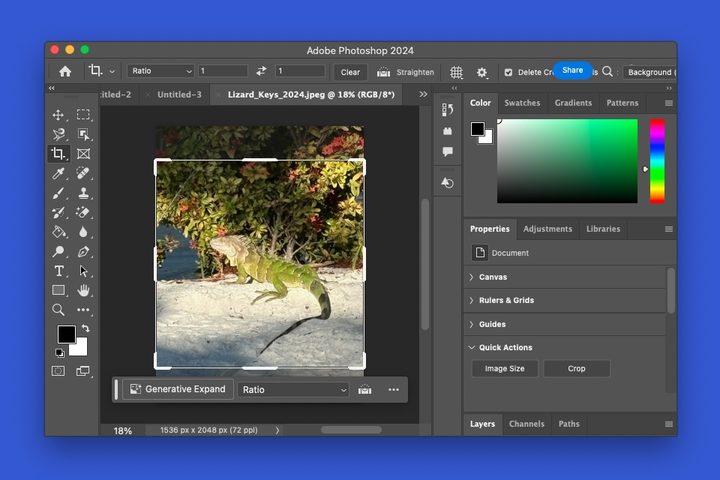Screen dimensions: 720x480
Task: Switch to the Swatches tab
Action: pos(522,103)
